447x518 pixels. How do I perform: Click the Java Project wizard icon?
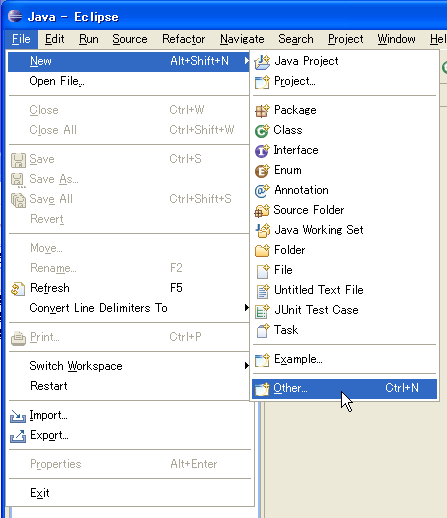[x=262, y=62]
